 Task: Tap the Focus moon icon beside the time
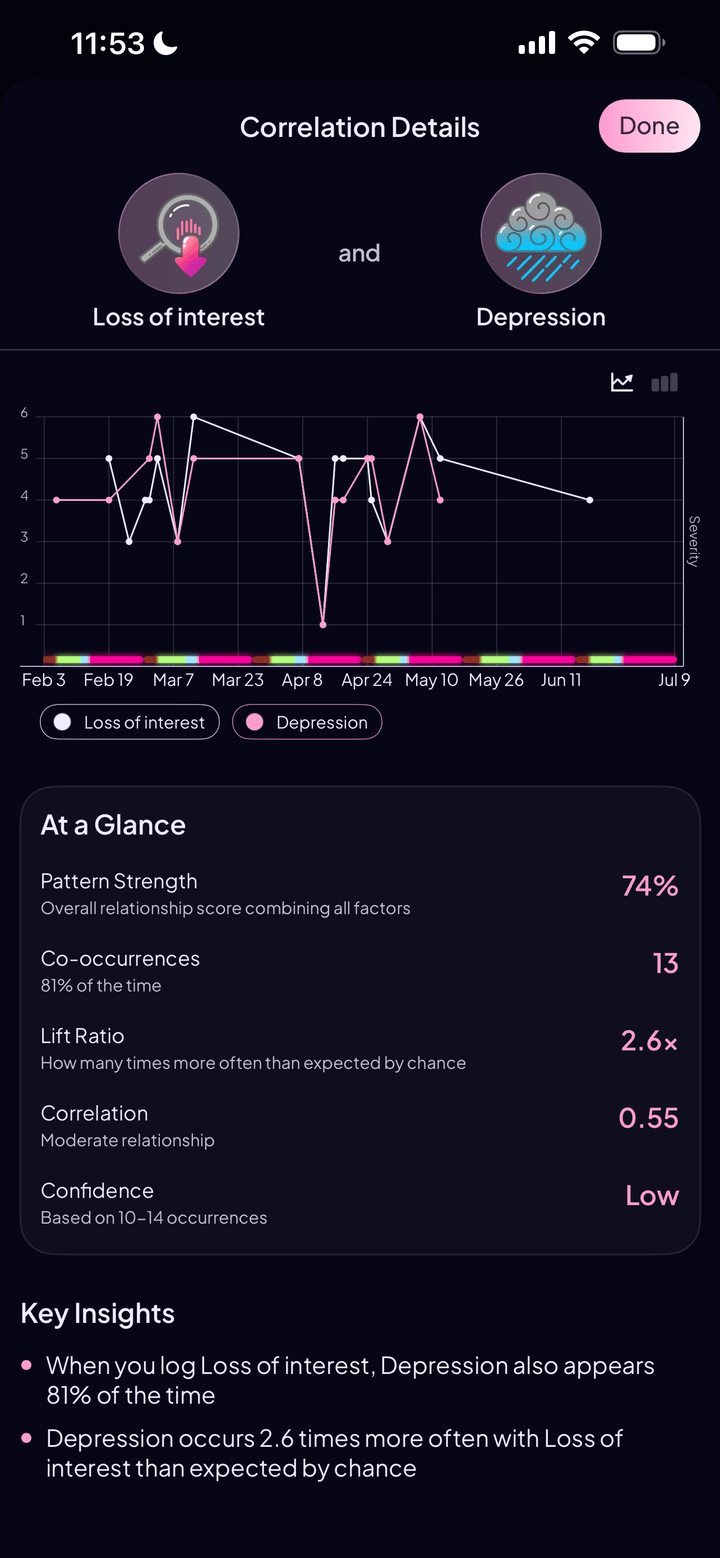click(167, 43)
